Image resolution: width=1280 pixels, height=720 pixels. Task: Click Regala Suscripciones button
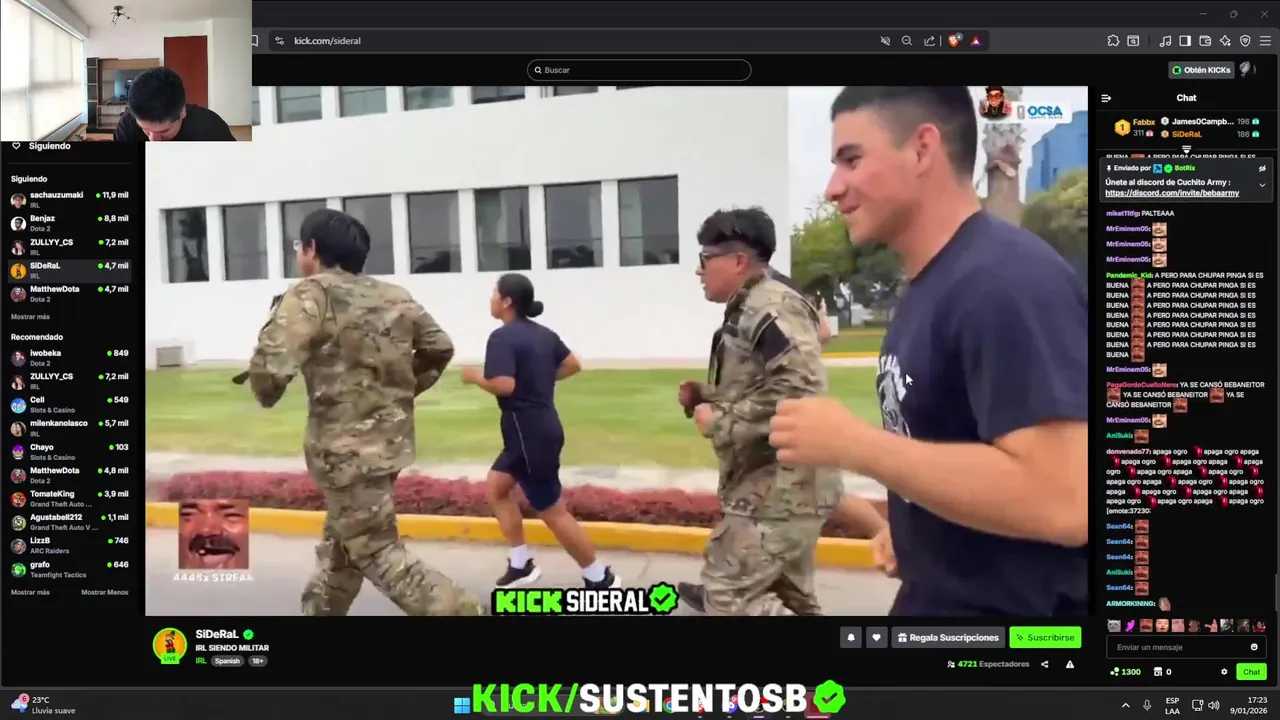tap(948, 637)
